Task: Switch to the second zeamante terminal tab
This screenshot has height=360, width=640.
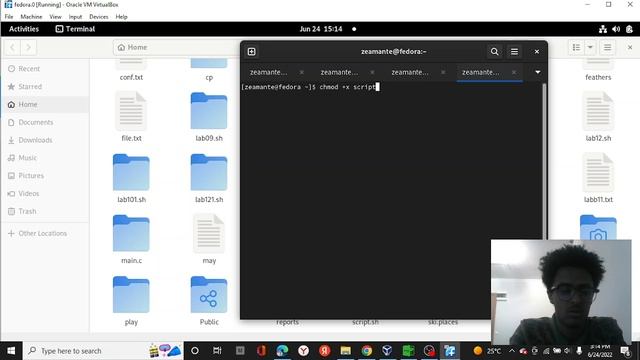Action: 339,72
